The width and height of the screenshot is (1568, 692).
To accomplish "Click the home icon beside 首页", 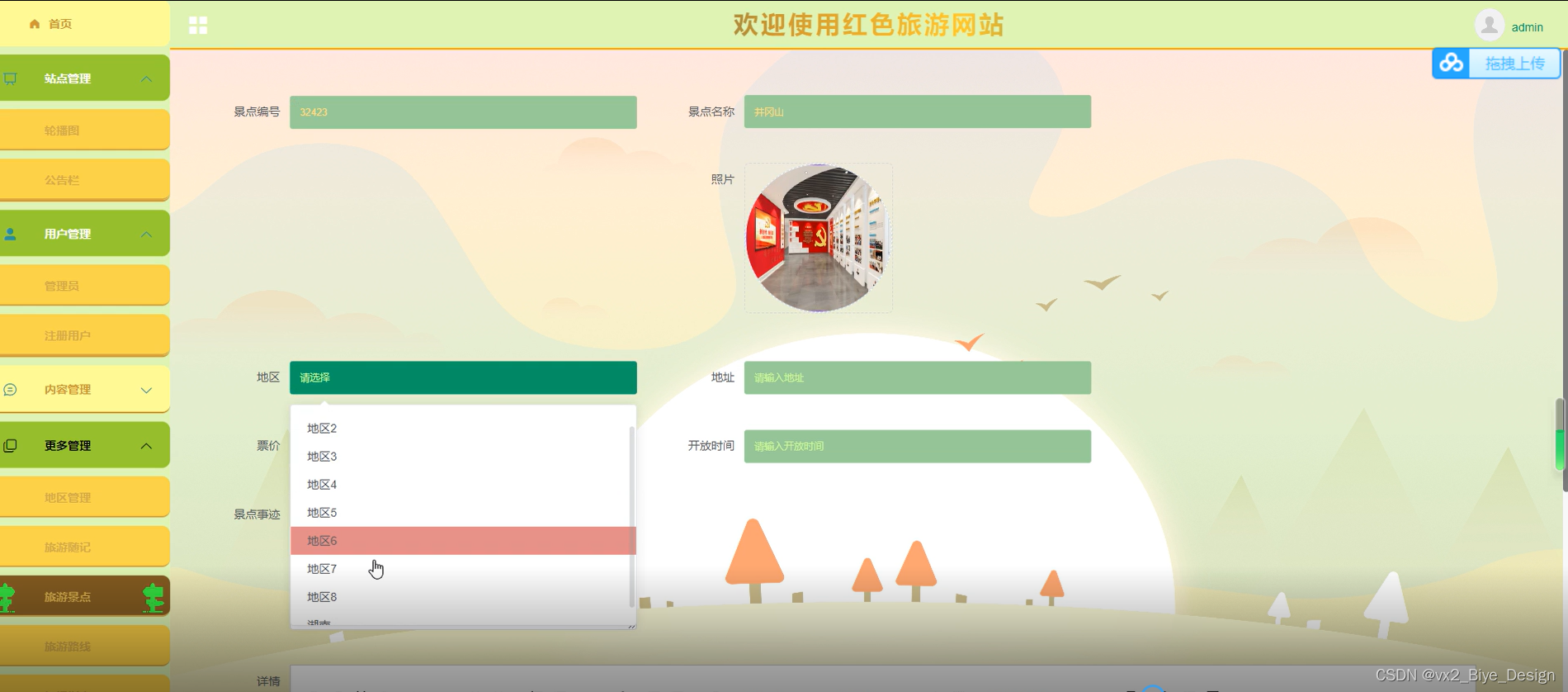I will (35, 24).
